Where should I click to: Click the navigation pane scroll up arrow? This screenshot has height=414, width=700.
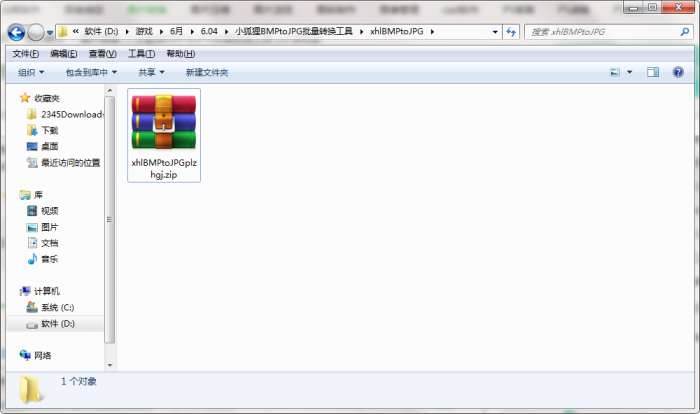coord(109,91)
